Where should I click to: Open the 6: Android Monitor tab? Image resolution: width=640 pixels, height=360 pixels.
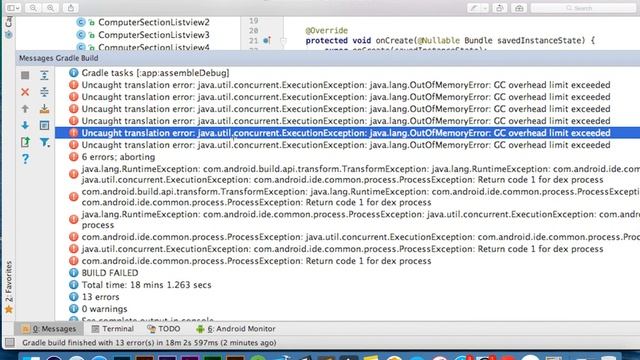click(236, 329)
